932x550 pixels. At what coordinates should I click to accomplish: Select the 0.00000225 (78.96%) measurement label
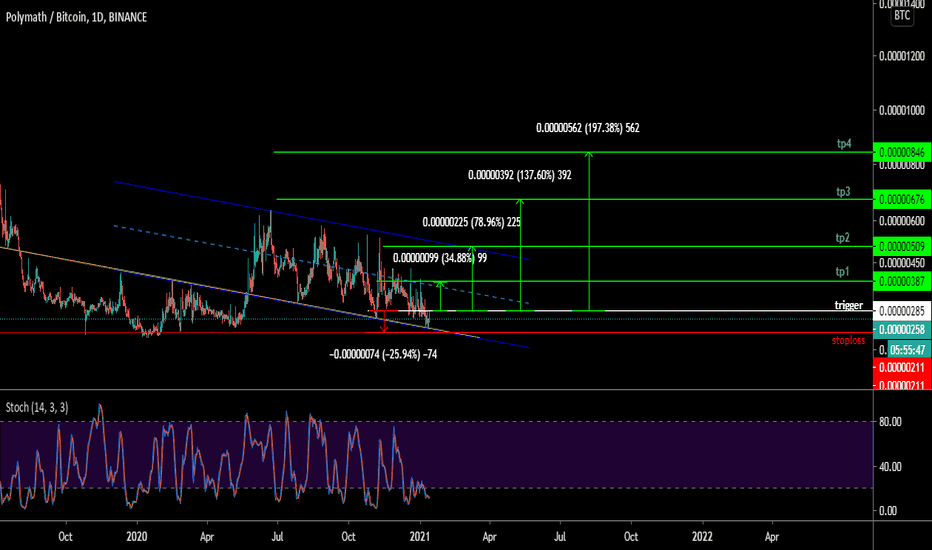point(471,222)
